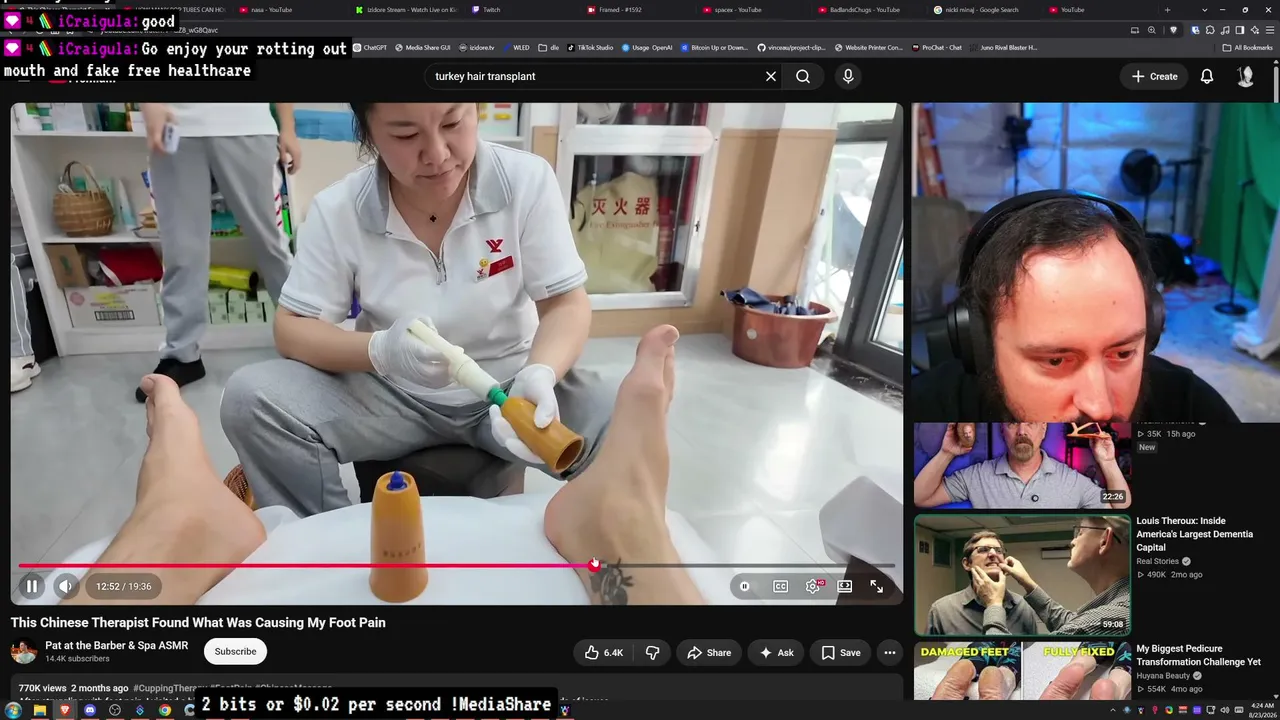The image size is (1280, 720).
Task: Open Pat at the Barber & Spa ASMR channel name
Action: tap(116, 646)
